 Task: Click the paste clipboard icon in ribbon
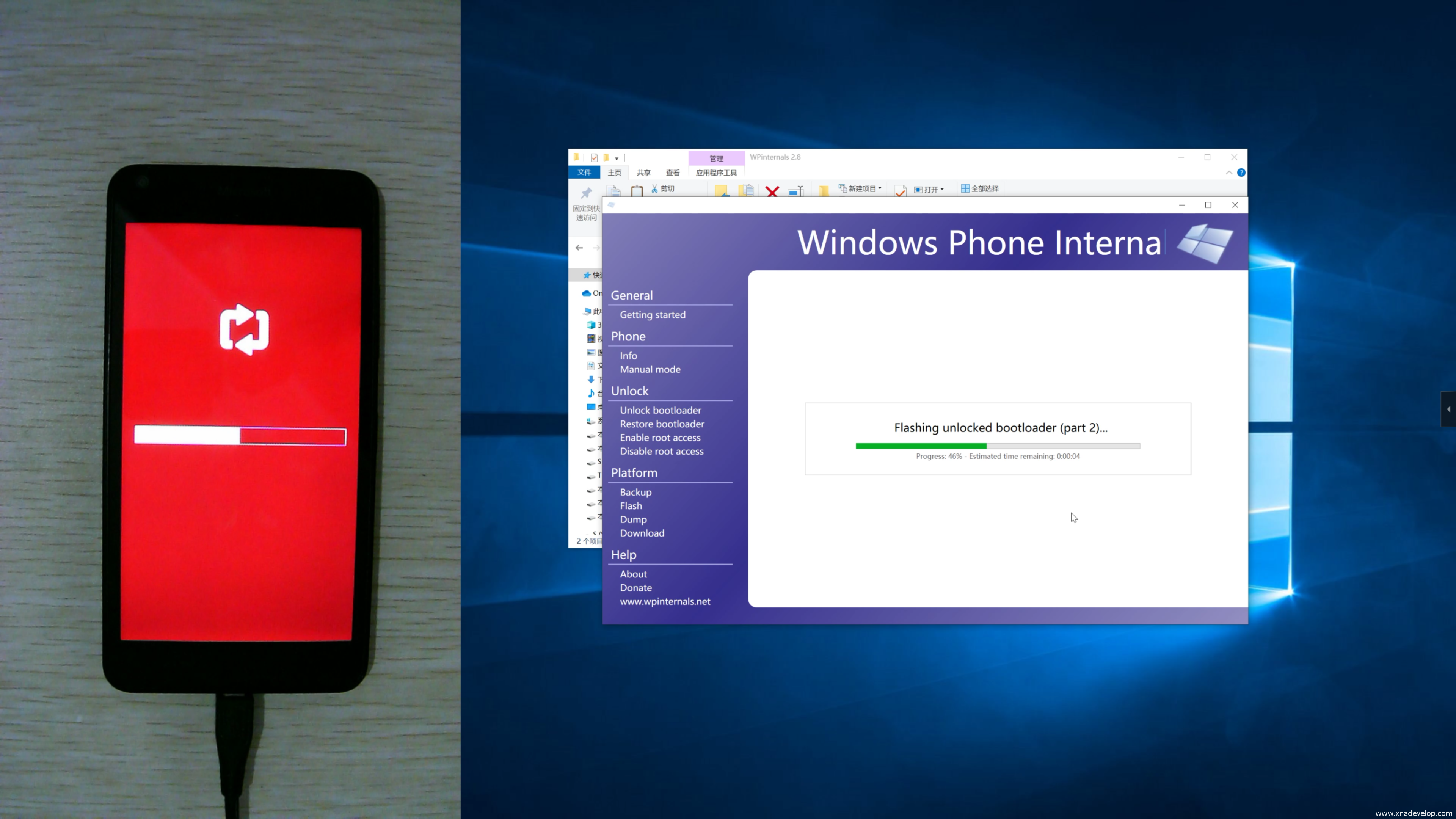coord(637,191)
